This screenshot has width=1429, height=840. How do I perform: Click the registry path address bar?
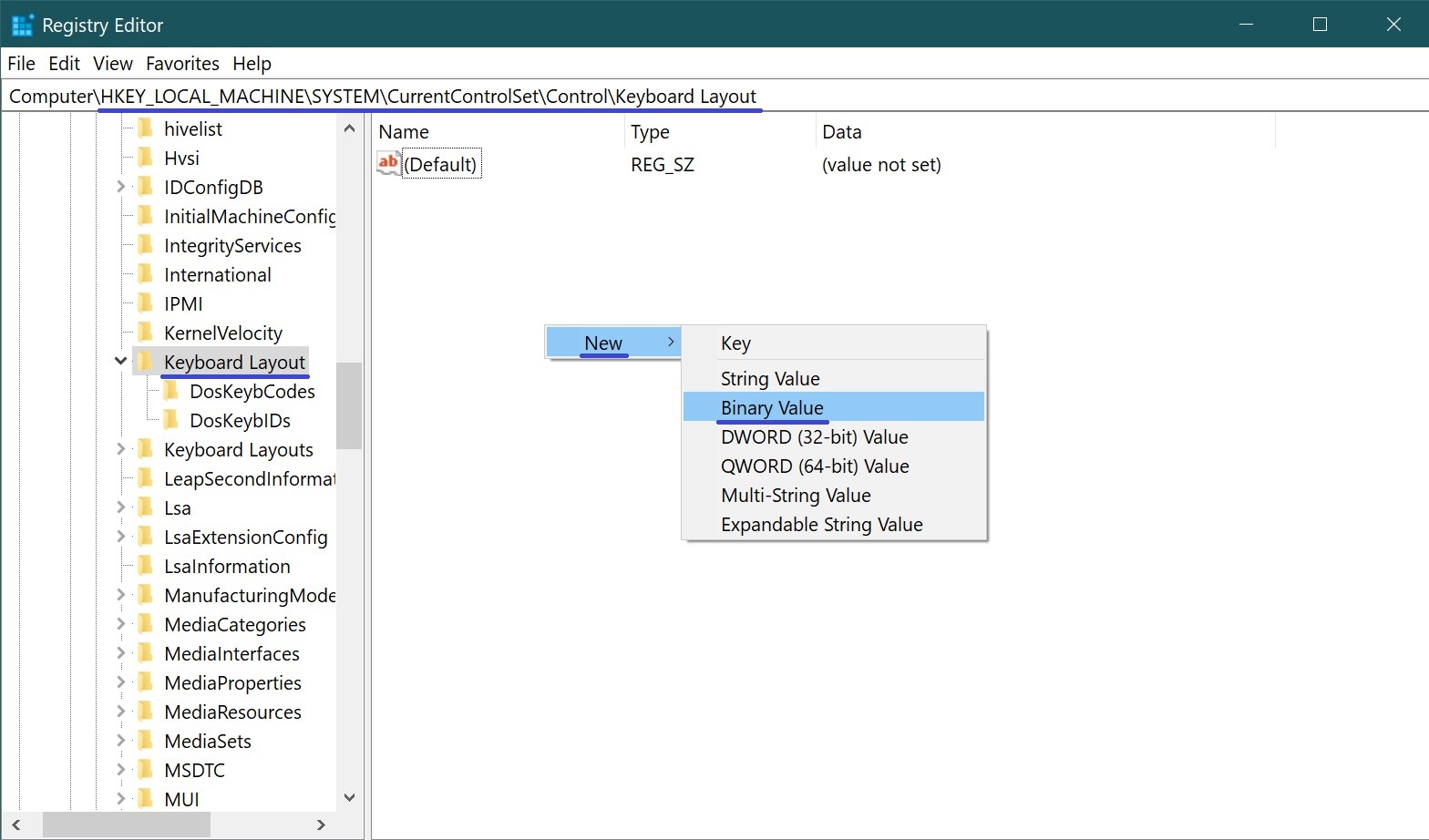pyautogui.click(x=714, y=96)
